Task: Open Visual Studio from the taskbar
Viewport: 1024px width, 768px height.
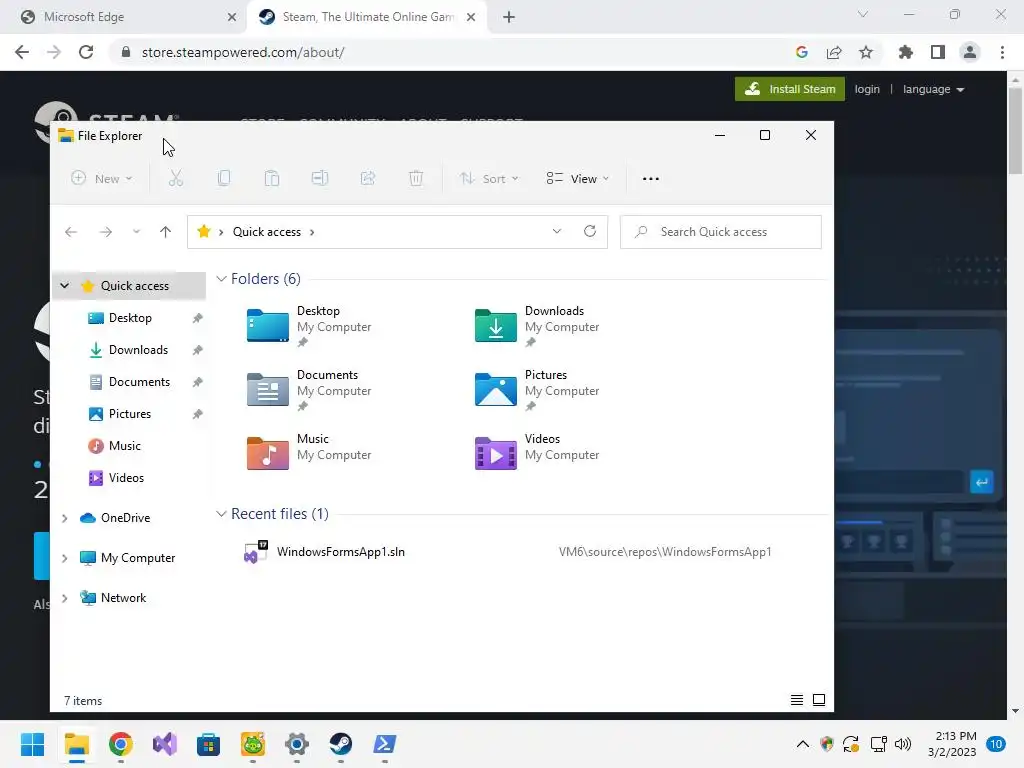Action: [165, 744]
